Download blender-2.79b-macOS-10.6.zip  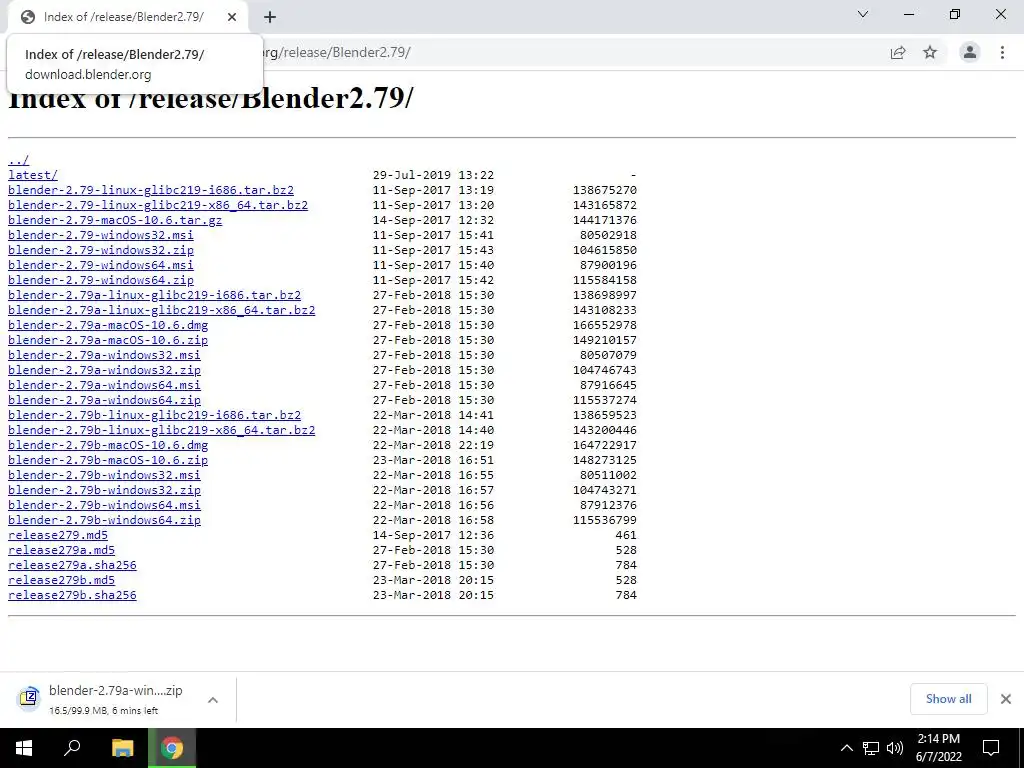108,460
